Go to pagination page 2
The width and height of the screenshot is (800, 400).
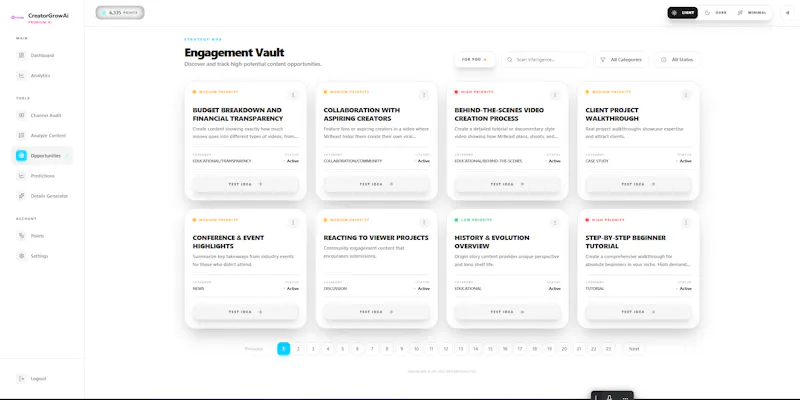point(298,349)
